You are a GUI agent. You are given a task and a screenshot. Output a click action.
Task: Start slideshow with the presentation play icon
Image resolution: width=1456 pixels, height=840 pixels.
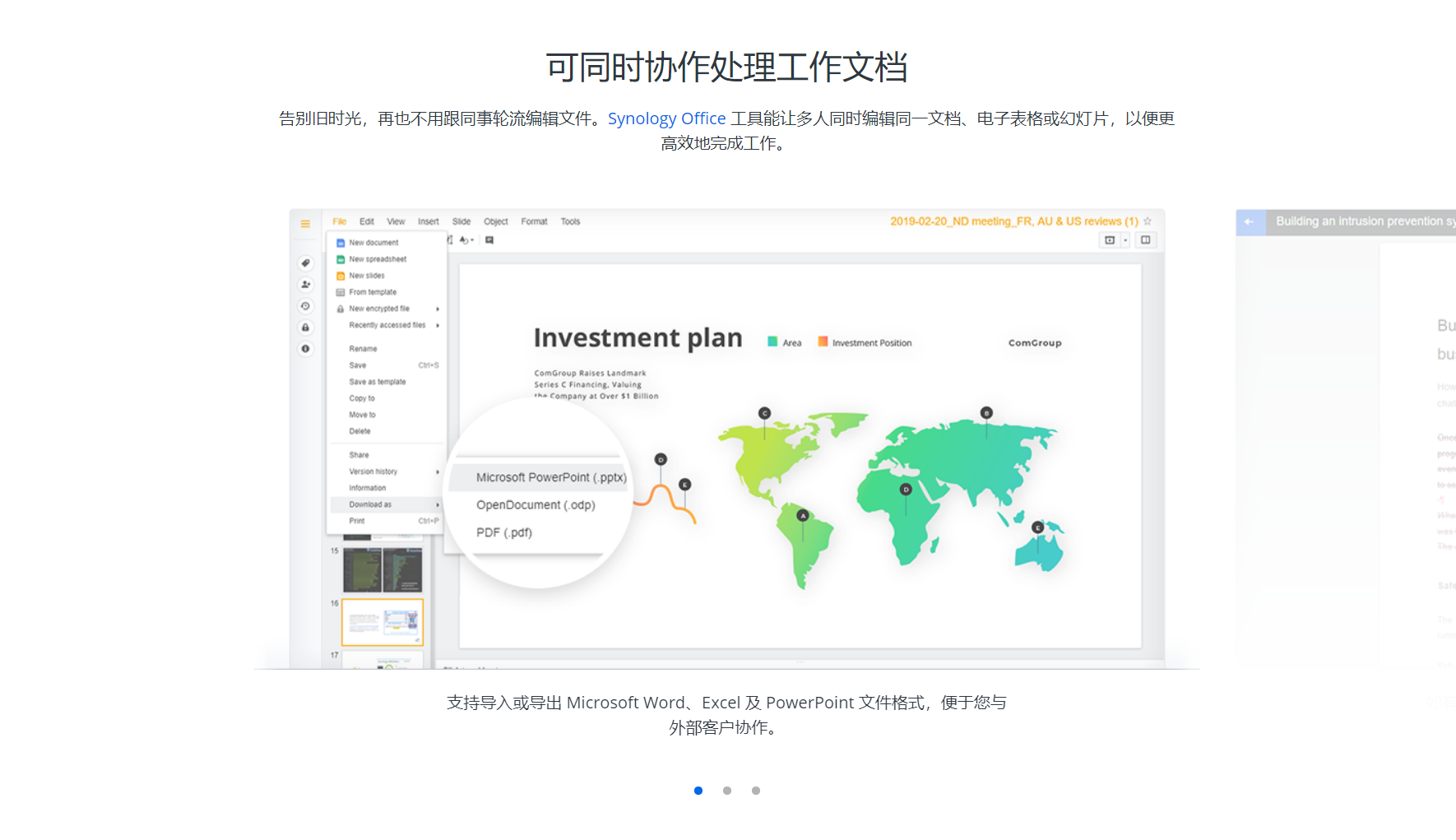click(1110, 240)
